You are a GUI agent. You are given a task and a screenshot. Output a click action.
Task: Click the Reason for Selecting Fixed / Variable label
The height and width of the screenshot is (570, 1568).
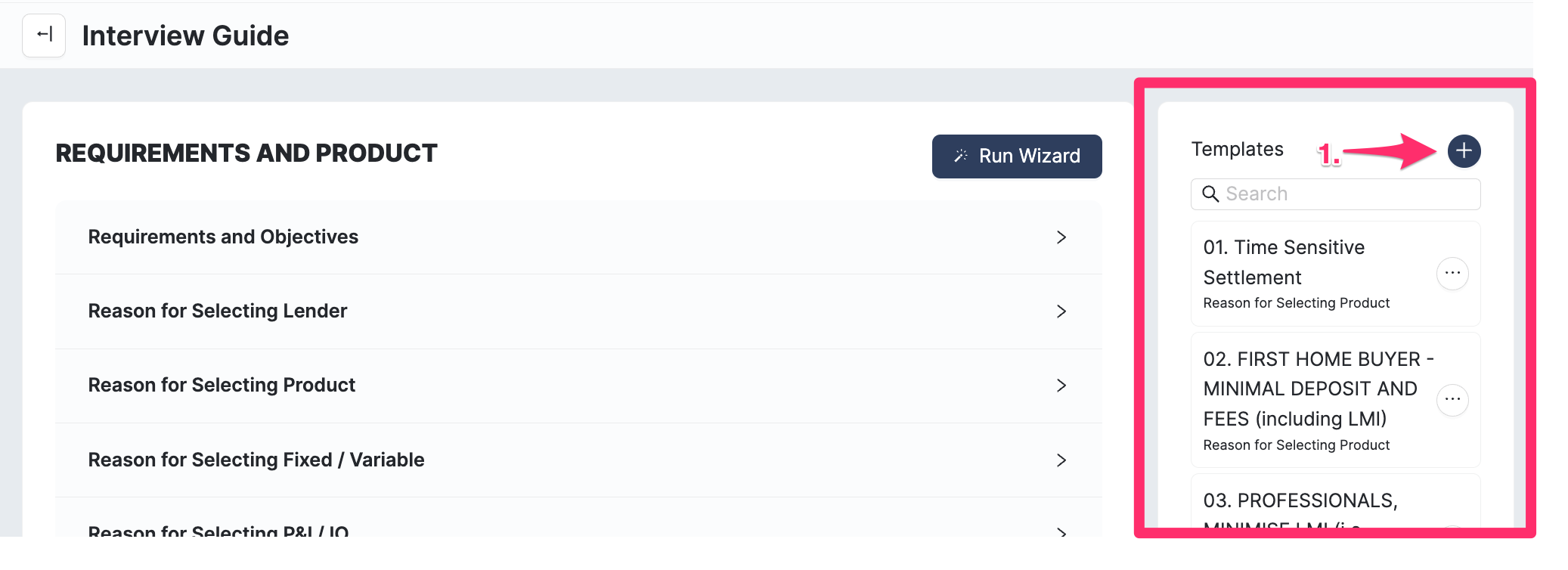(x=256, y=460)
